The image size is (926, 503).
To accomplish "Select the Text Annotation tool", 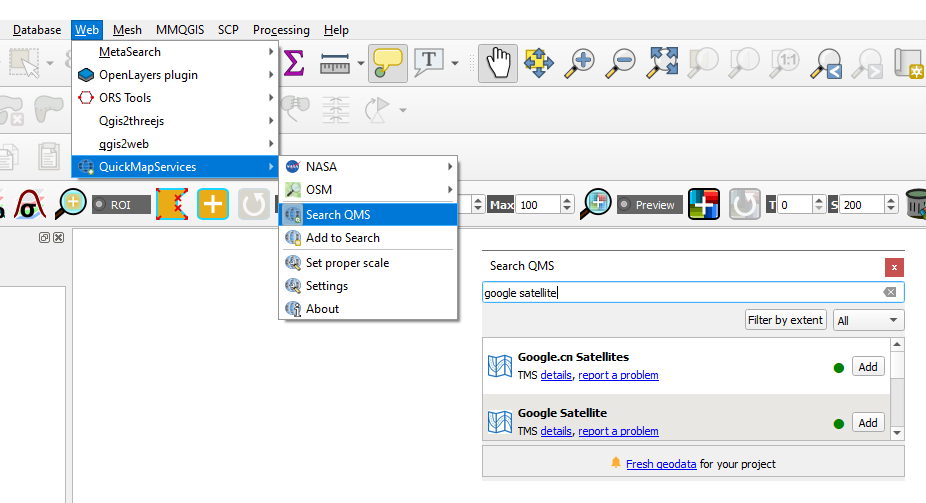I will coord(429,63).
